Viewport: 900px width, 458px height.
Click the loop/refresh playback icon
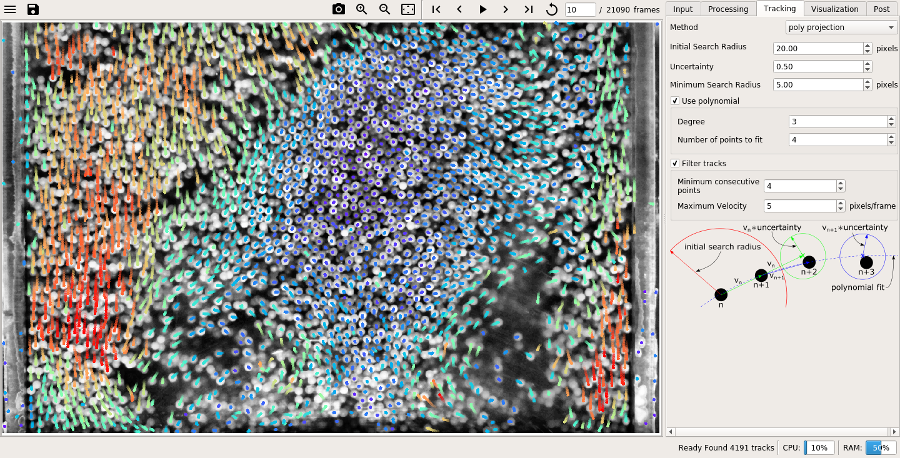[x=553, y=9]
